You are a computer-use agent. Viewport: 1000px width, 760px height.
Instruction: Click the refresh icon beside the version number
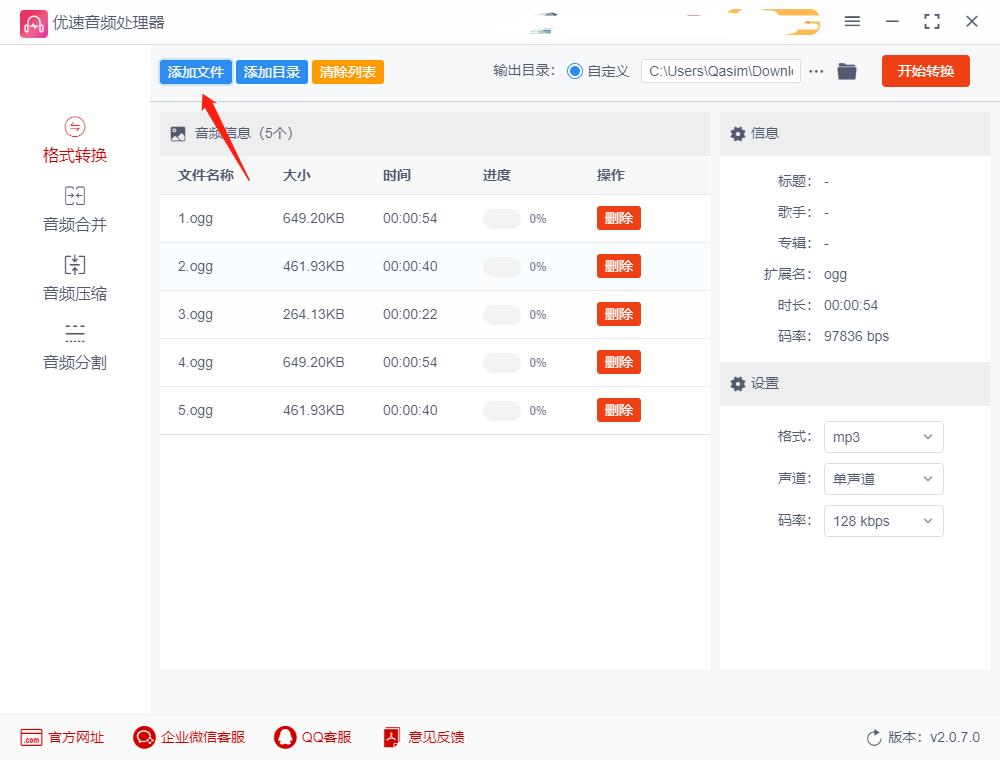click(871, 737)
